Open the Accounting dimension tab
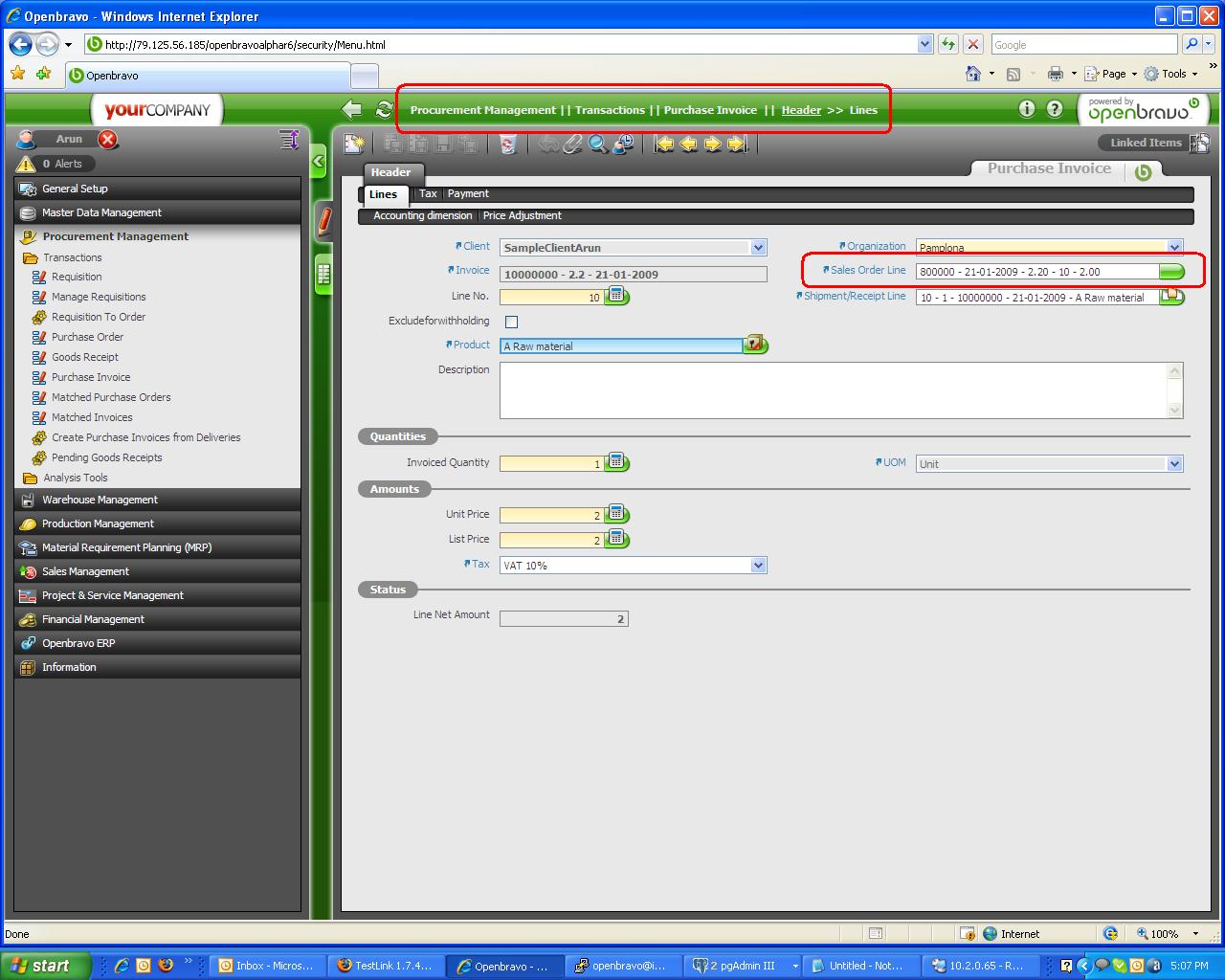 point(423,215)
